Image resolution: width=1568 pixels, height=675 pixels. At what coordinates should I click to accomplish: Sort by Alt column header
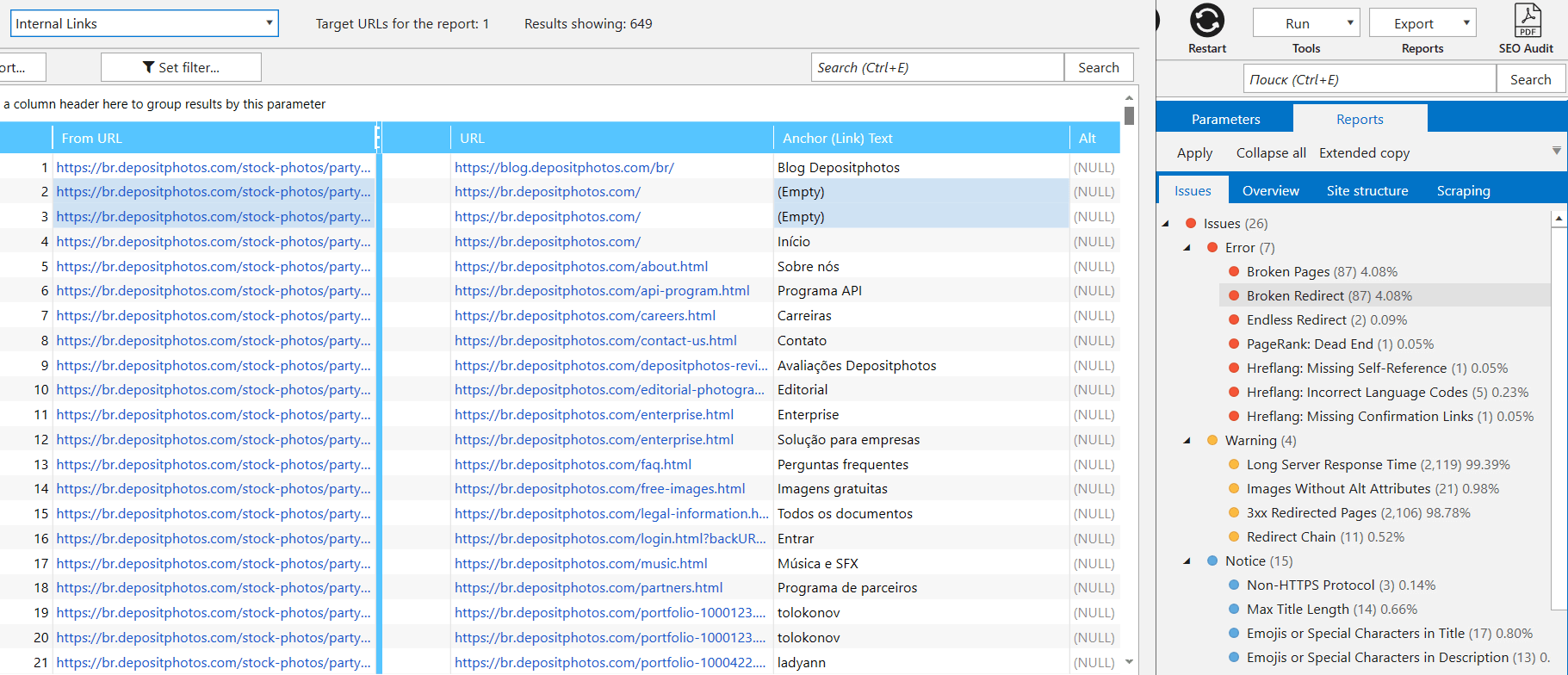point(1094,138)
